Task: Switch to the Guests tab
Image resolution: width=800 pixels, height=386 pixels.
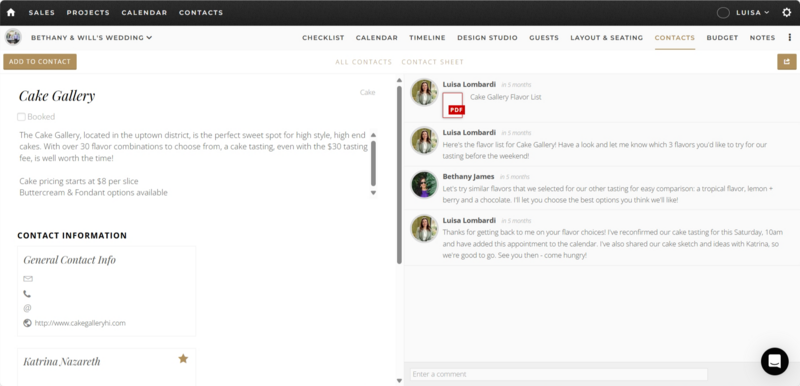Action: coord(544,38)
